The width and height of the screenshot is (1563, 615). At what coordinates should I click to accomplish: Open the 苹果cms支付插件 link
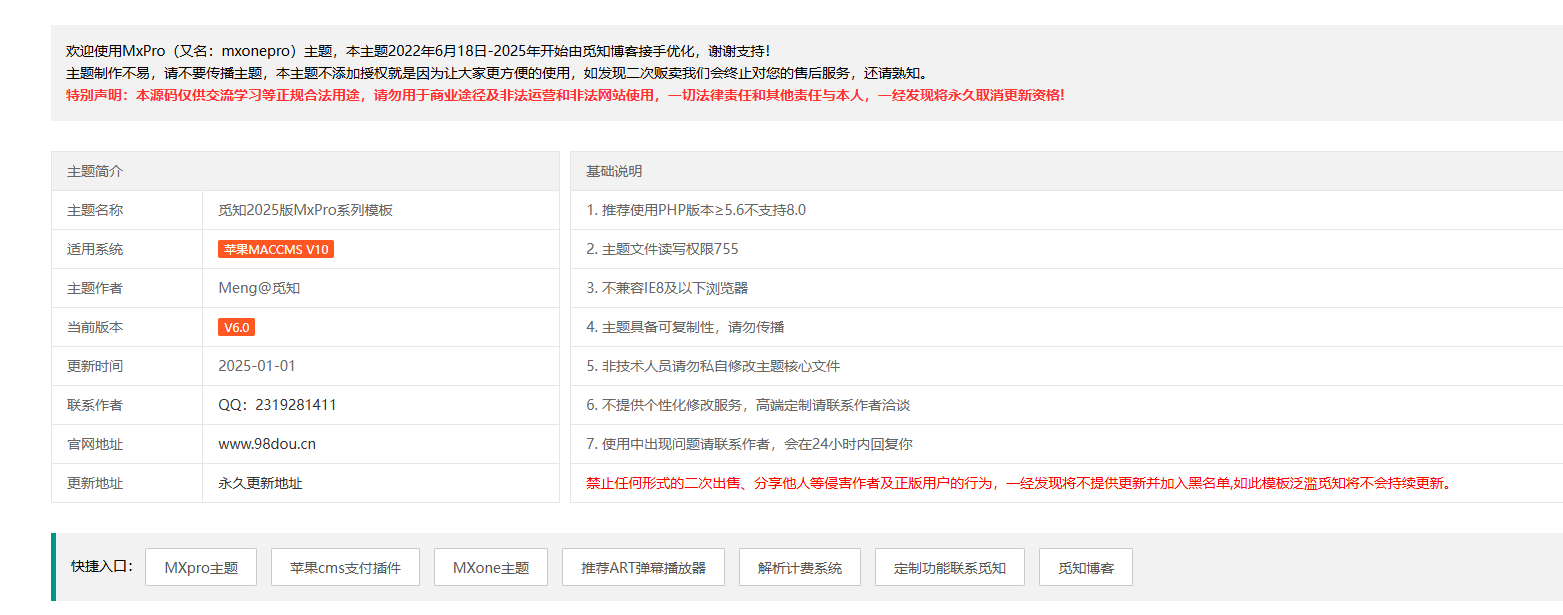[x=345, y=566]
